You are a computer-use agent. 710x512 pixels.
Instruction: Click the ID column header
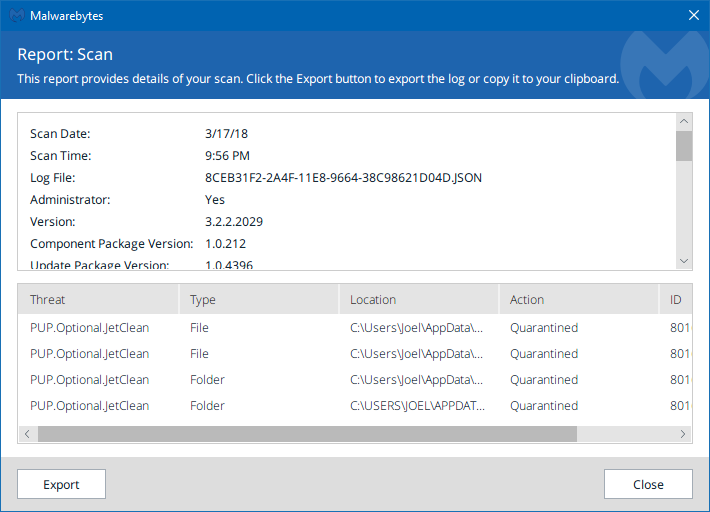point(678,299)
